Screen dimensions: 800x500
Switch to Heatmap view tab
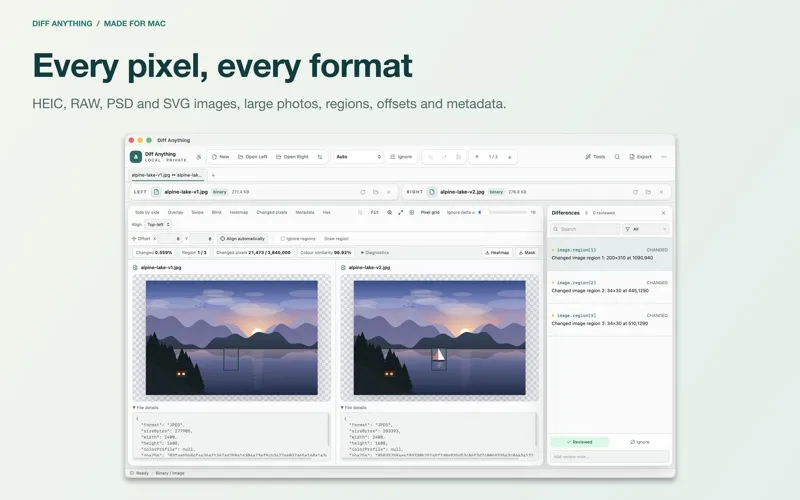pyautogui.click(x=239, y=212)
